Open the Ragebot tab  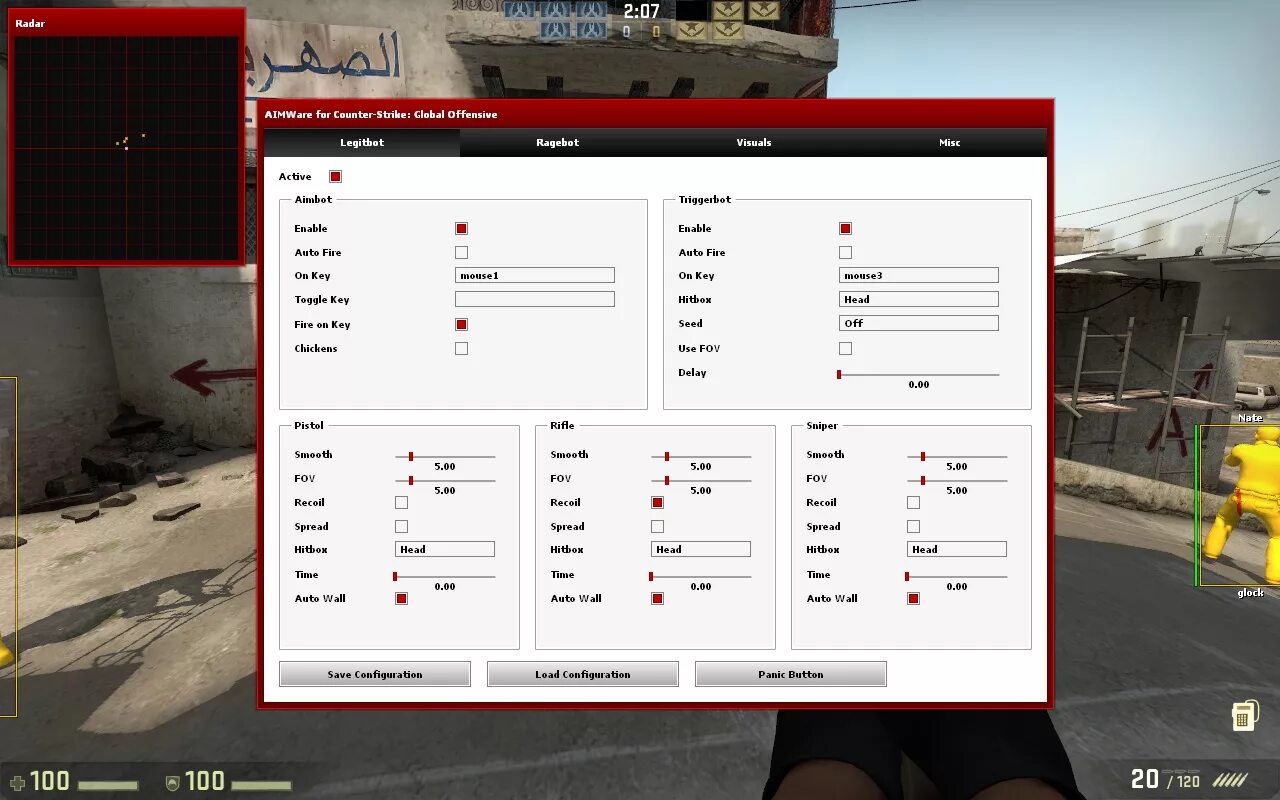[x=557, y=143]
